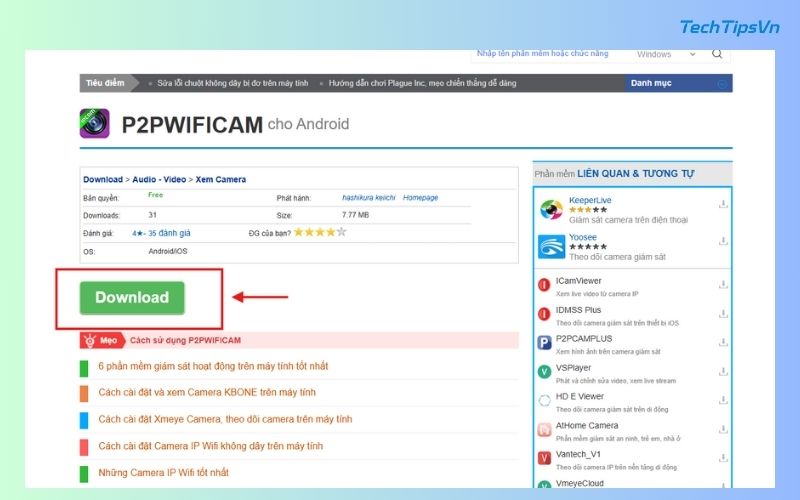Click the Yoosee app icon
Viewport: 800px width, 500px height.
pyautogui.click(x=551, y=246)
